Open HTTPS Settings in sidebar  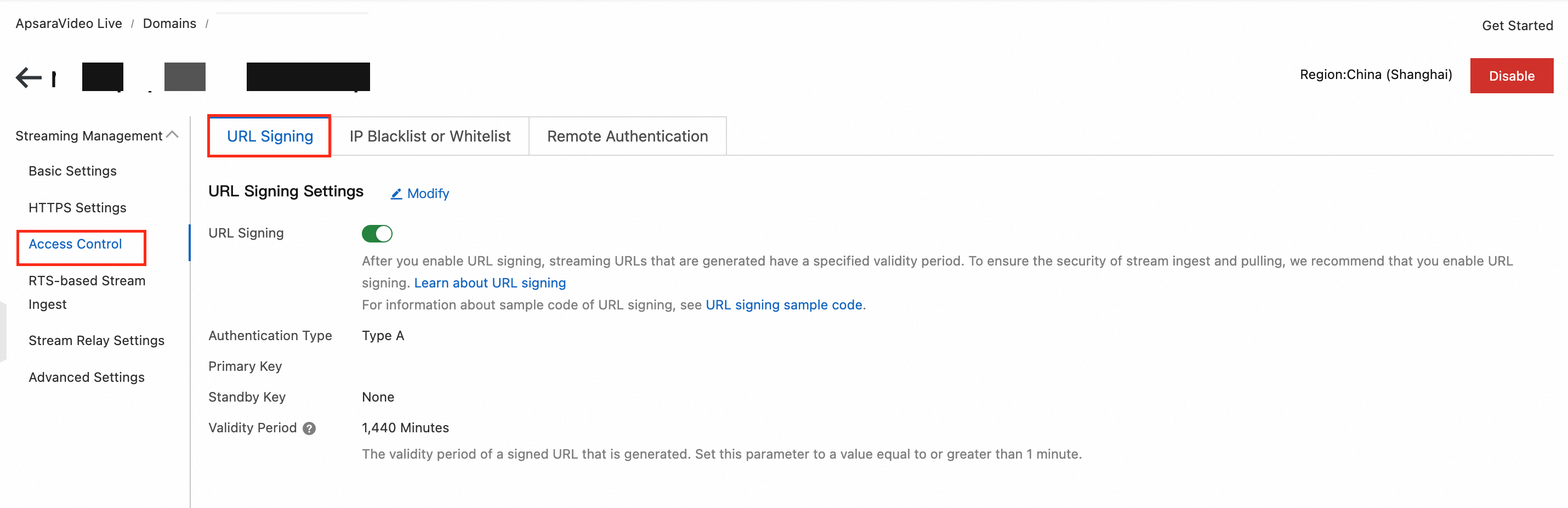(x=77, y=208)
